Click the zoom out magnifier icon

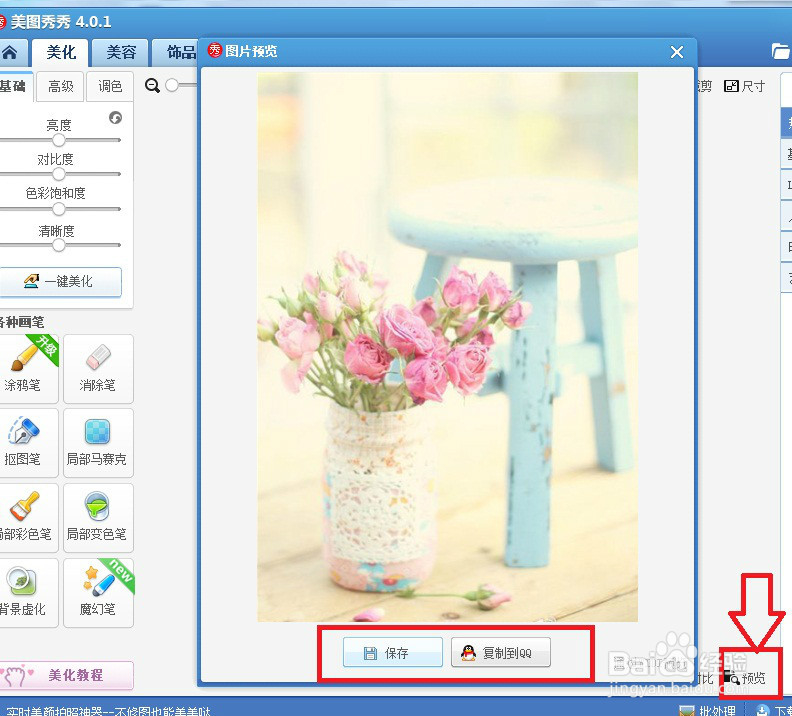click(152, 85)
